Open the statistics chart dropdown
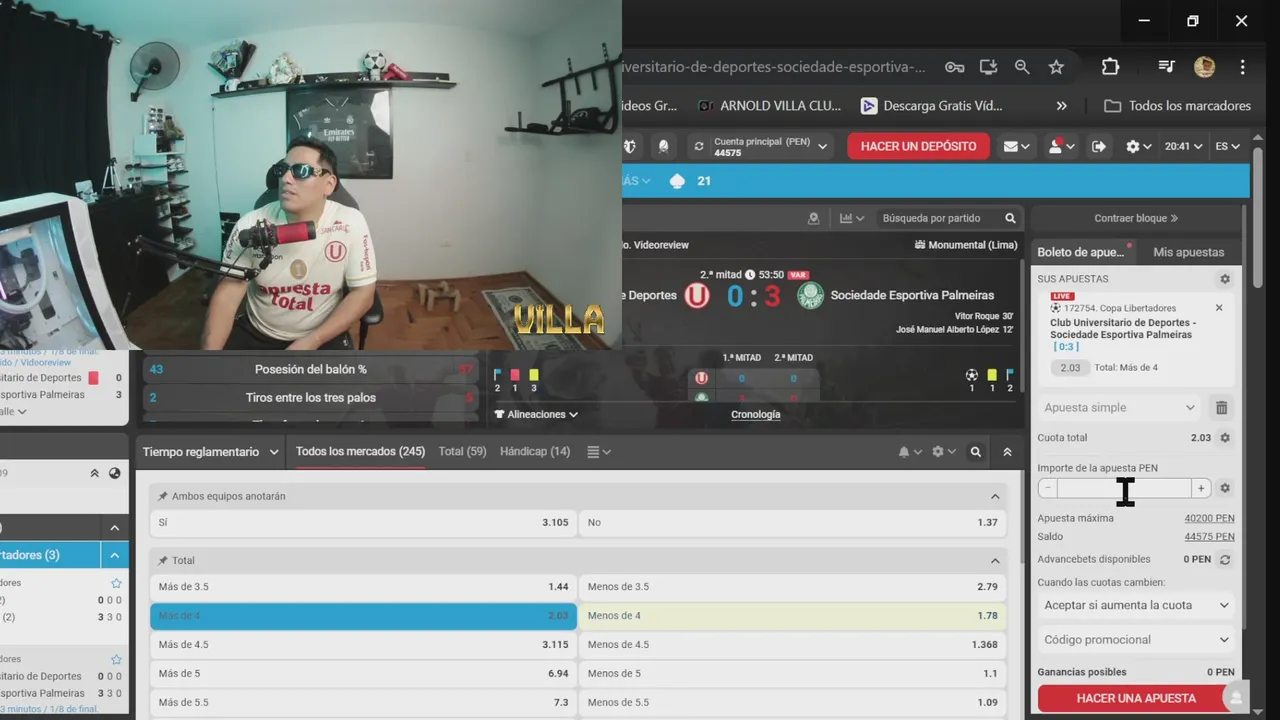This screenshot has width=1280, height=720. pyautogui.click(x=852, y=218)
